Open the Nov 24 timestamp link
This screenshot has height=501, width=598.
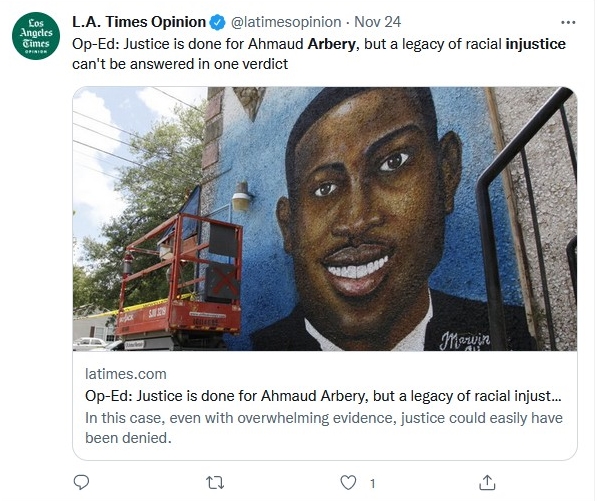pos(378,22)
